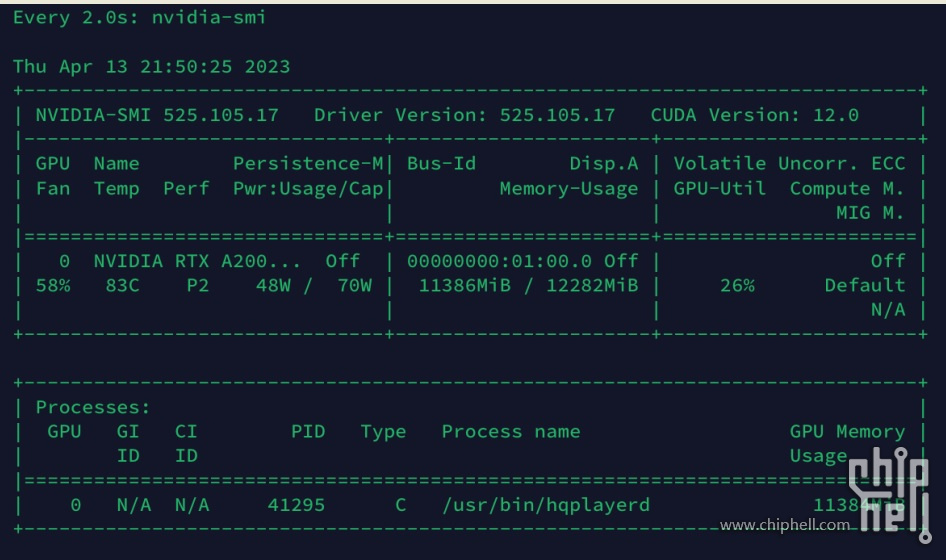Viewport: 946px width, 560px height.
Task: Click the 'Temp' column header
Action: 116,189
